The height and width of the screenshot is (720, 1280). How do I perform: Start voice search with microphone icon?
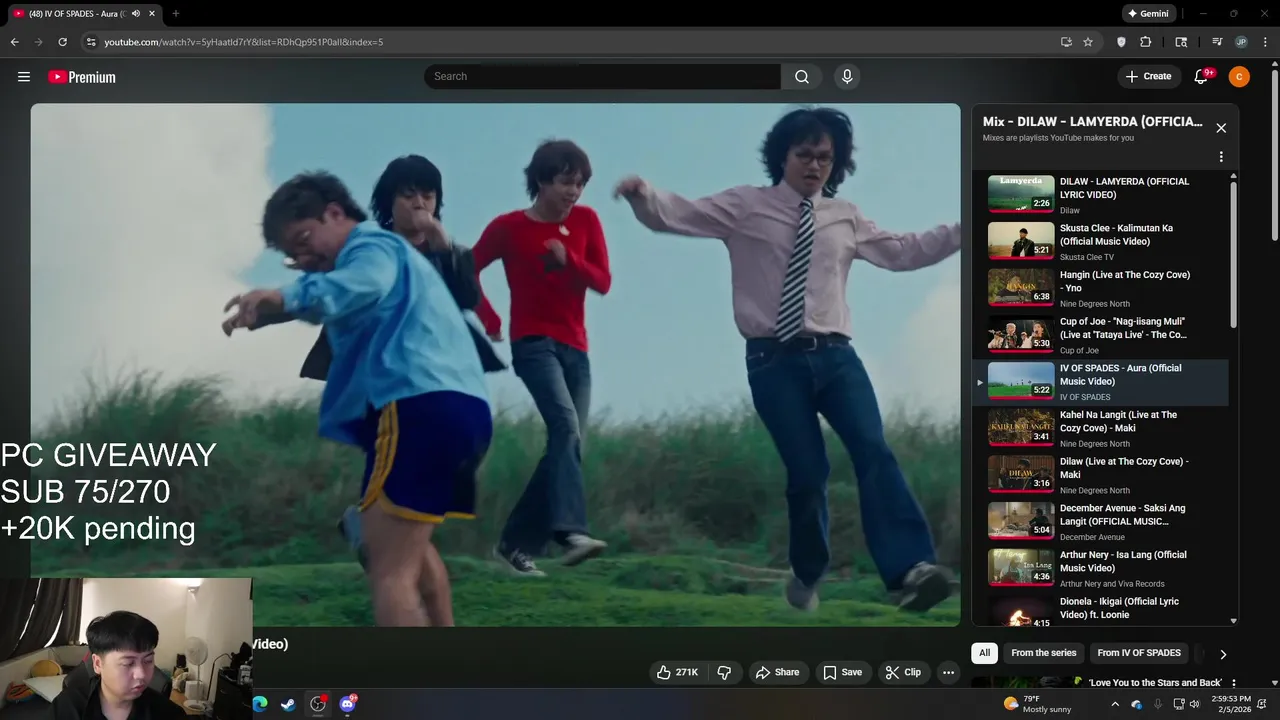point(847,77)
